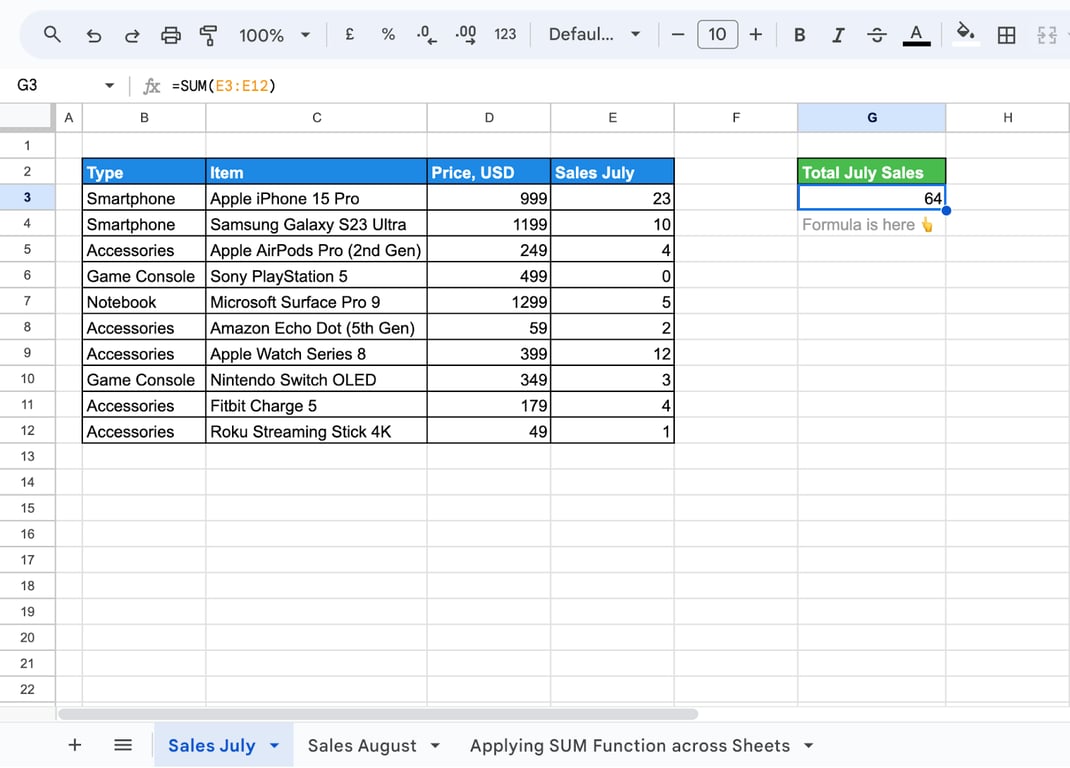Click the fx function icon
This screenshot has height=768, width=1070.
(x=151, y=85)
